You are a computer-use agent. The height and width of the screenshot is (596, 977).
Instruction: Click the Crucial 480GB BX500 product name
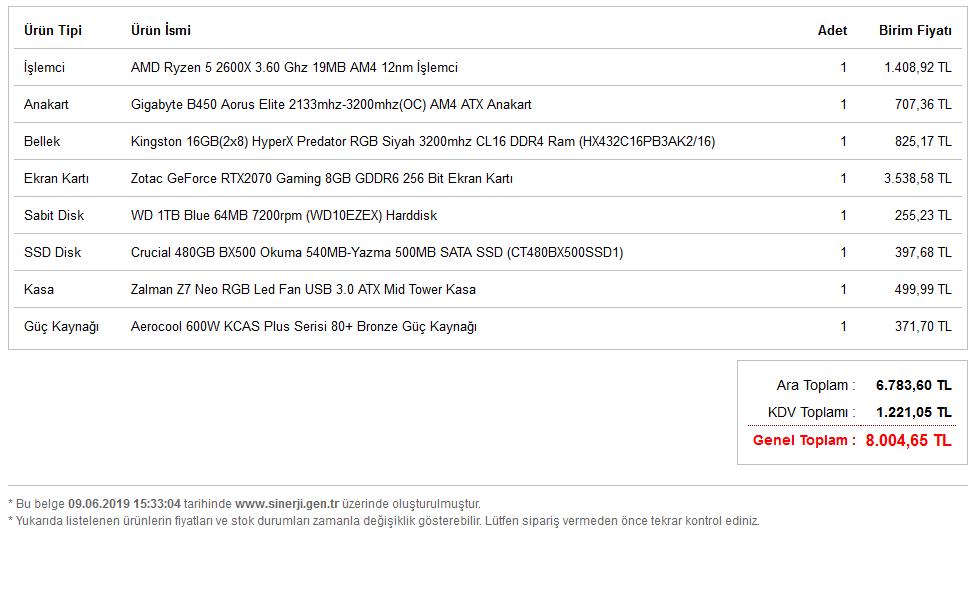point(377,253)
